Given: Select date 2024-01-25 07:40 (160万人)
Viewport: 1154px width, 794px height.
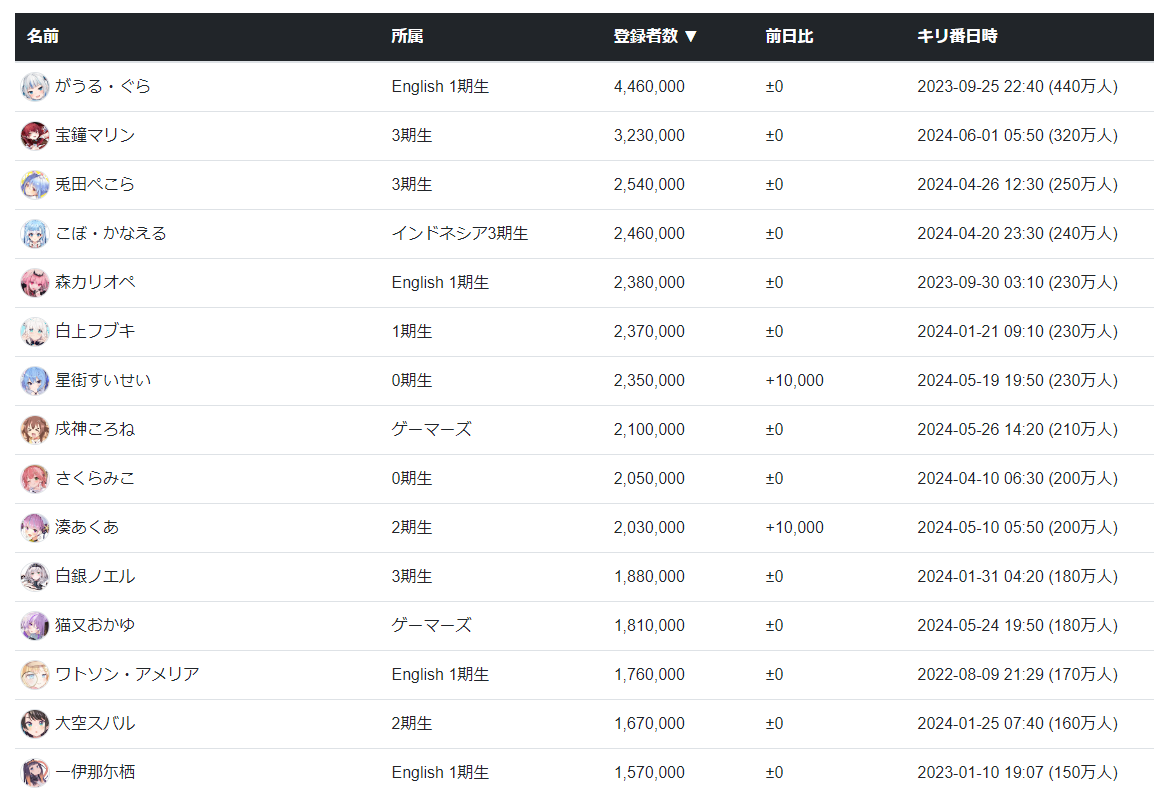Looking at the screenshot, I should 1017,723.
